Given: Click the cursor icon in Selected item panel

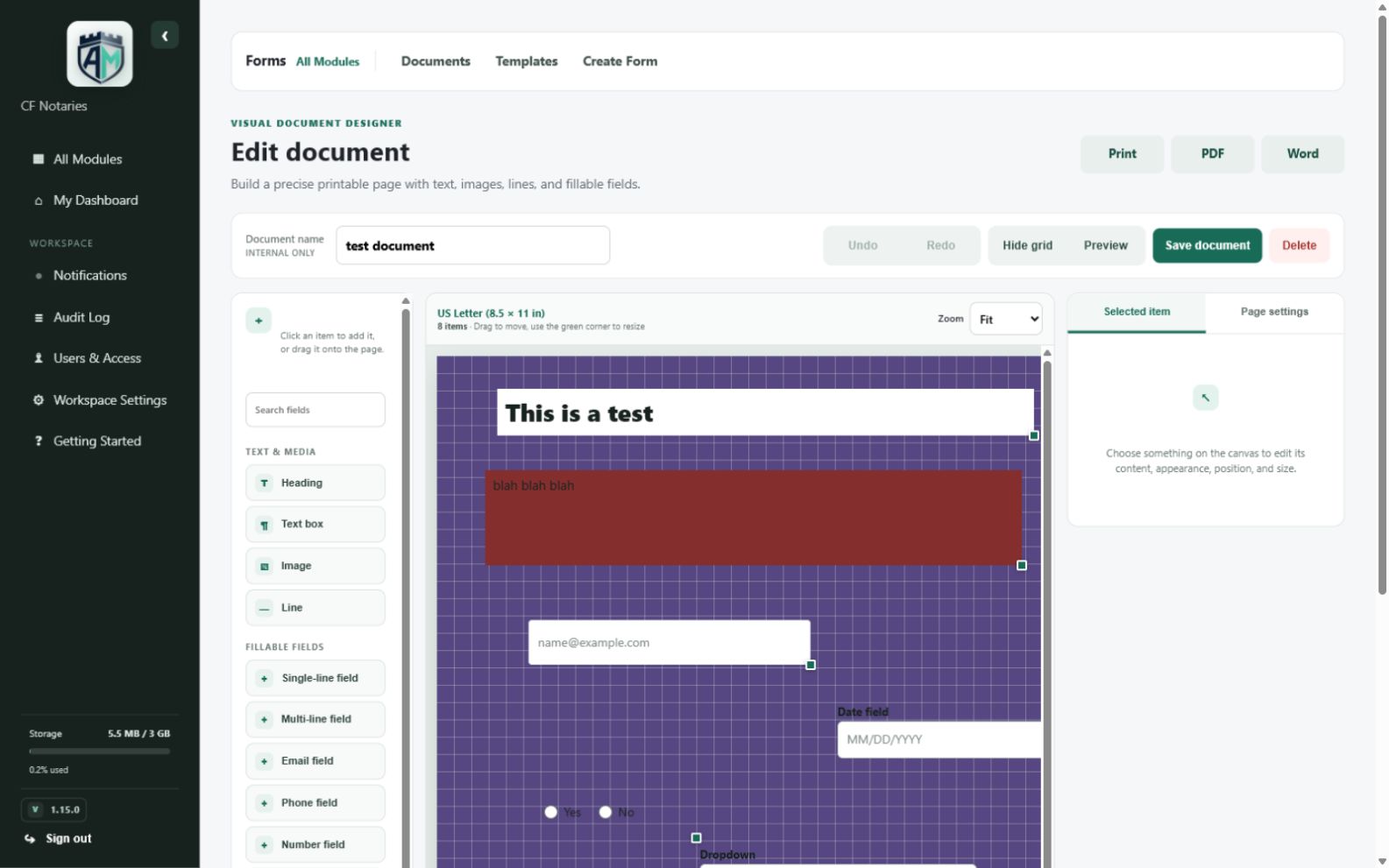Looking at the screenshot, I should tap(1206, 398).
